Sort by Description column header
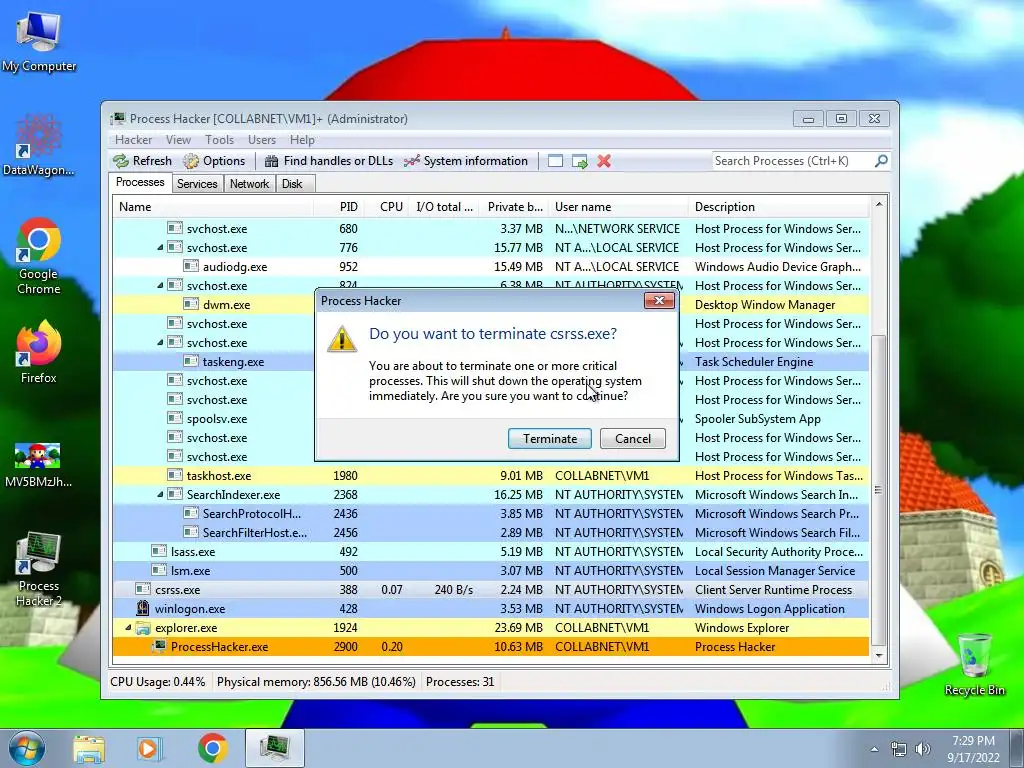This screenshot has width=1024, height=768. (x=779, y=206)
